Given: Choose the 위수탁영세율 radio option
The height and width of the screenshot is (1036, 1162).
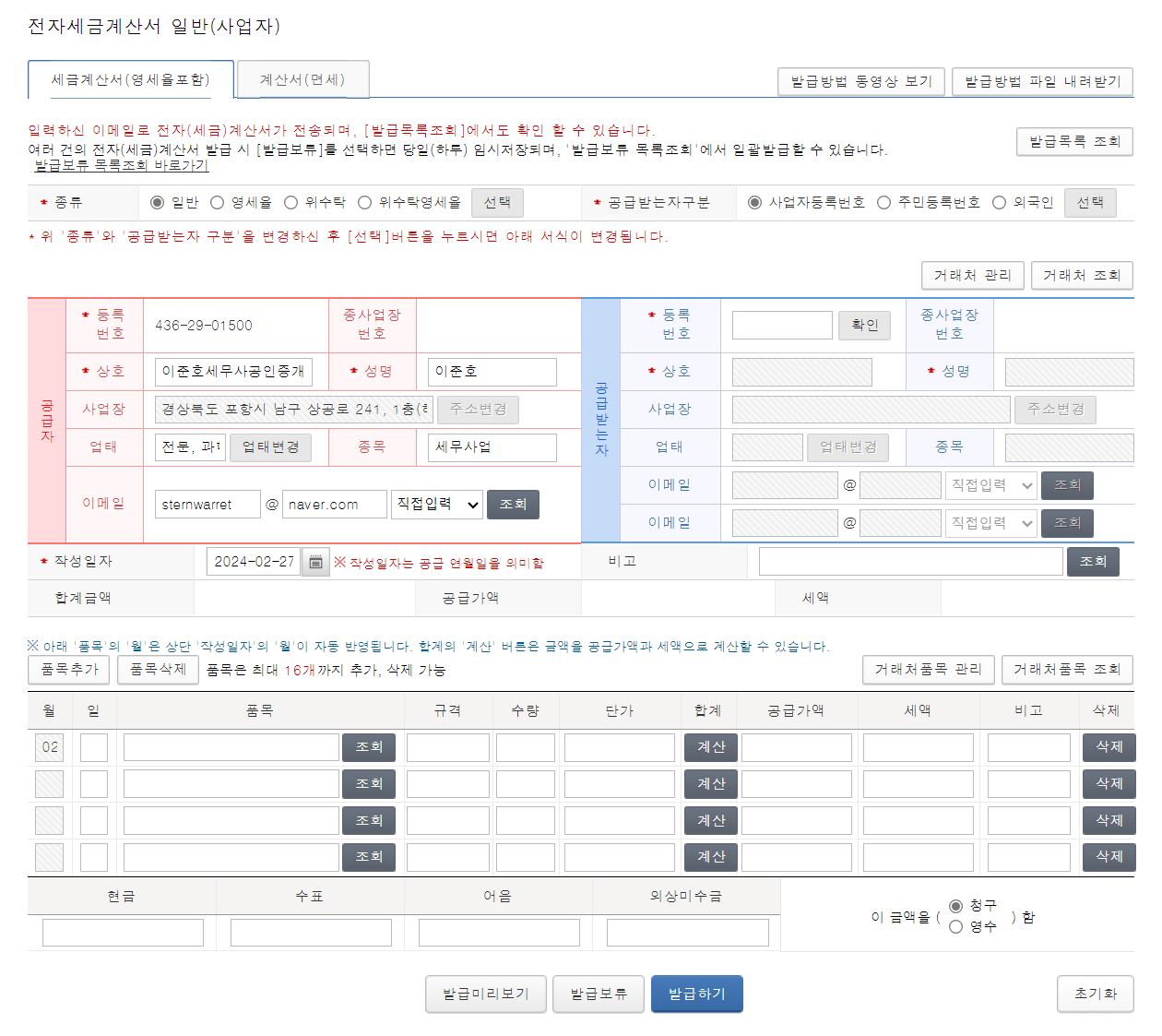Looking at the screenshot, I should [x=365, y=202].
